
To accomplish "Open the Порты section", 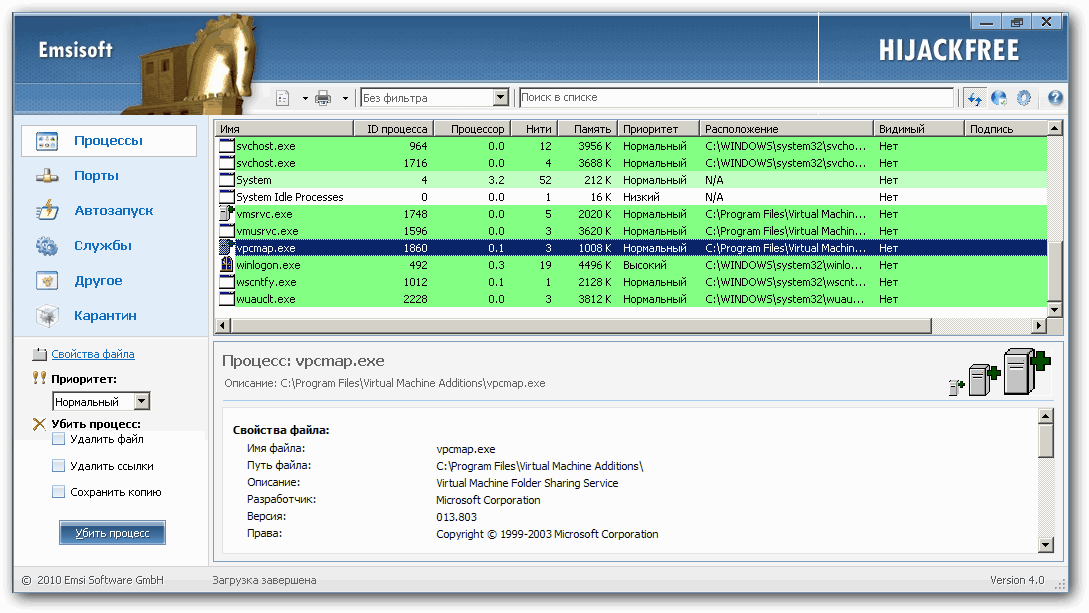I will tap(97, 176).
